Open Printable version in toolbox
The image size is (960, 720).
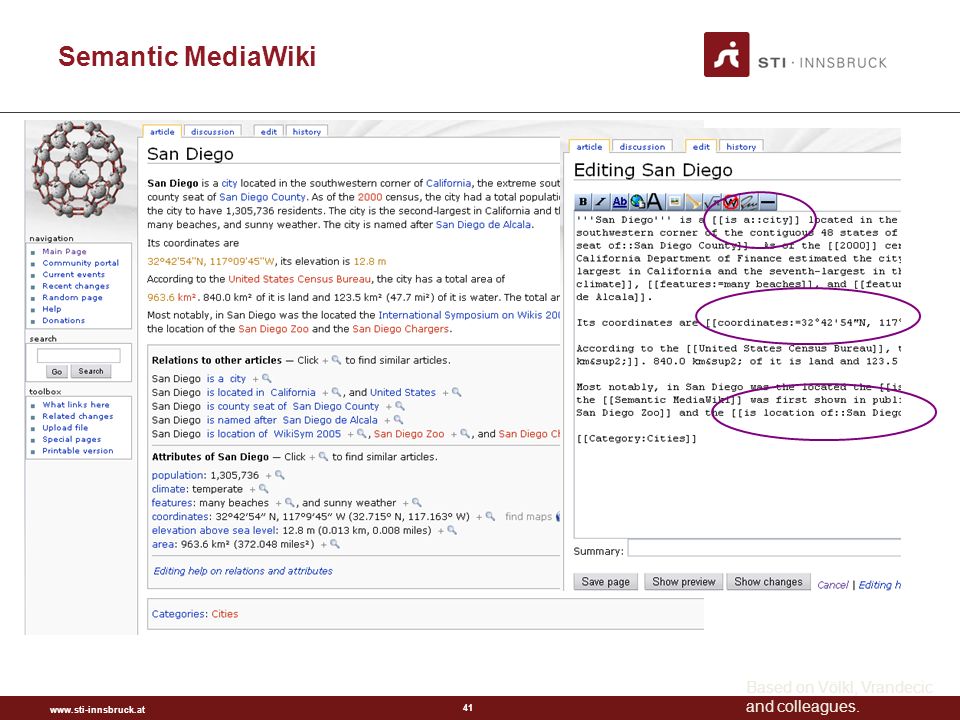(x=78, y=451)
